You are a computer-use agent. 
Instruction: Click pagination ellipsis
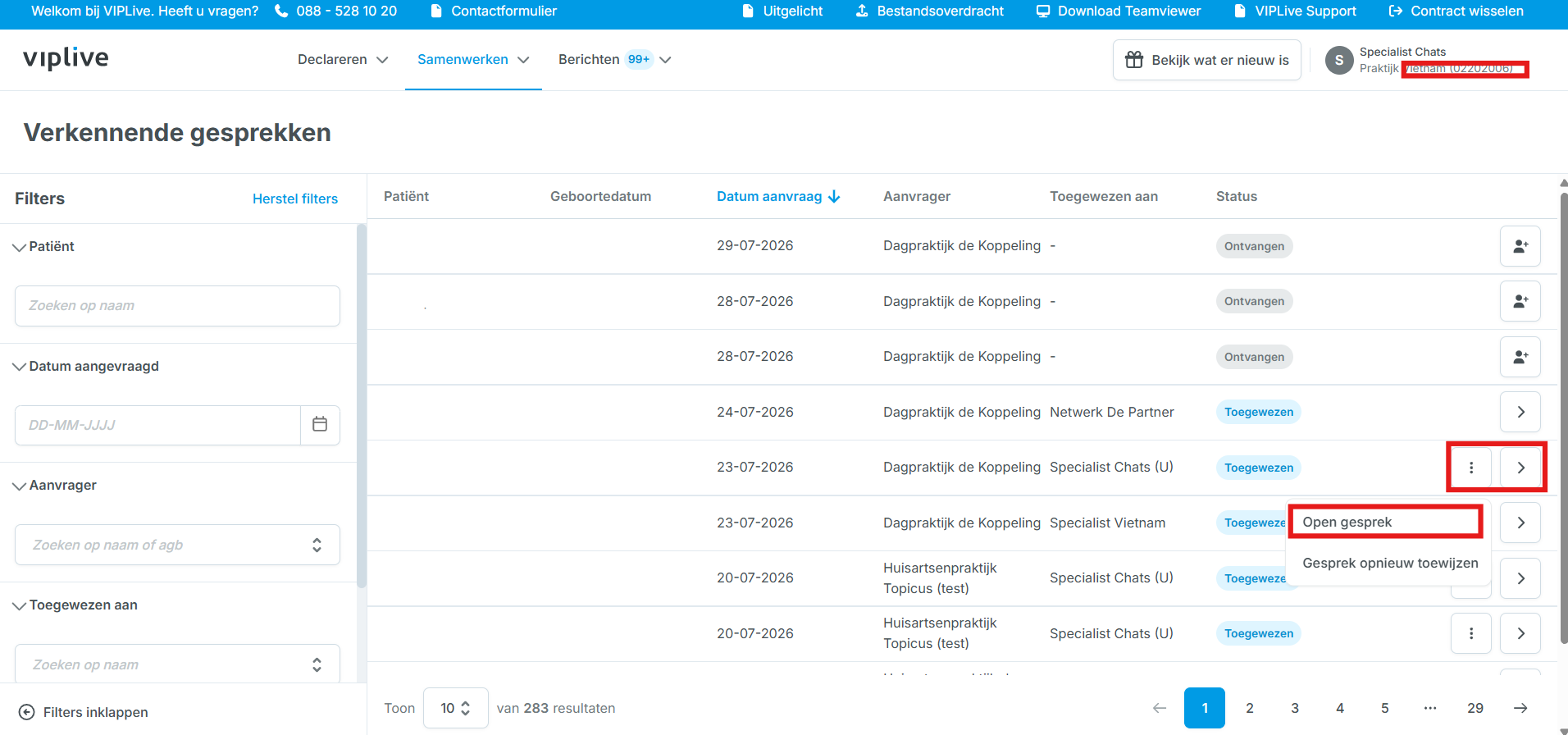click(1430, 708)
